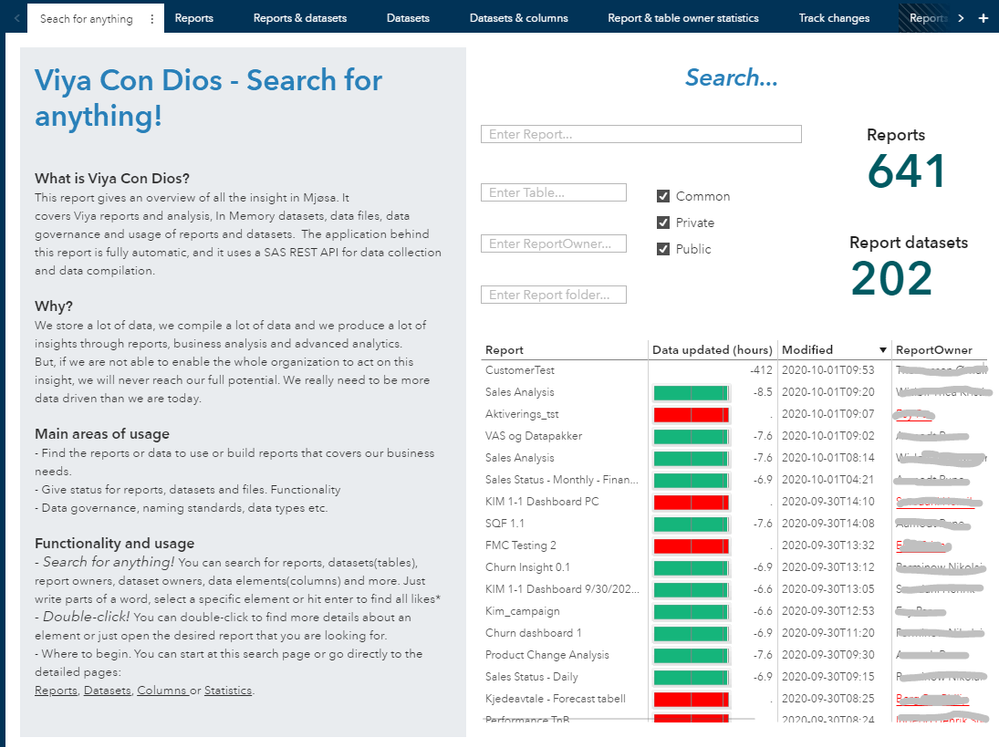999x747 pixels.
Task: Click the Report datasets 202 key value
Action: point(891,279)
